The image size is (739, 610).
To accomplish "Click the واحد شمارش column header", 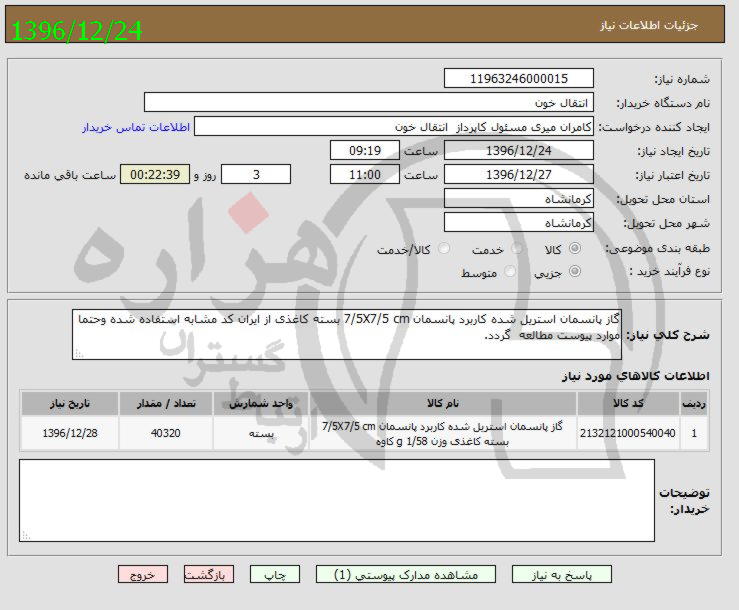I will (x=261, y=404).
